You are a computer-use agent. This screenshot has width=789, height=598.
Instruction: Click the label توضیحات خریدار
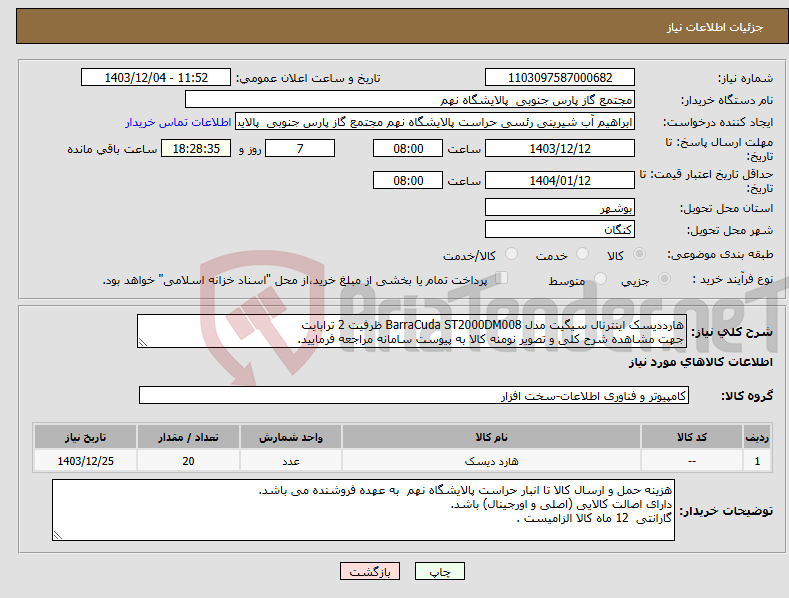(726, 511)
